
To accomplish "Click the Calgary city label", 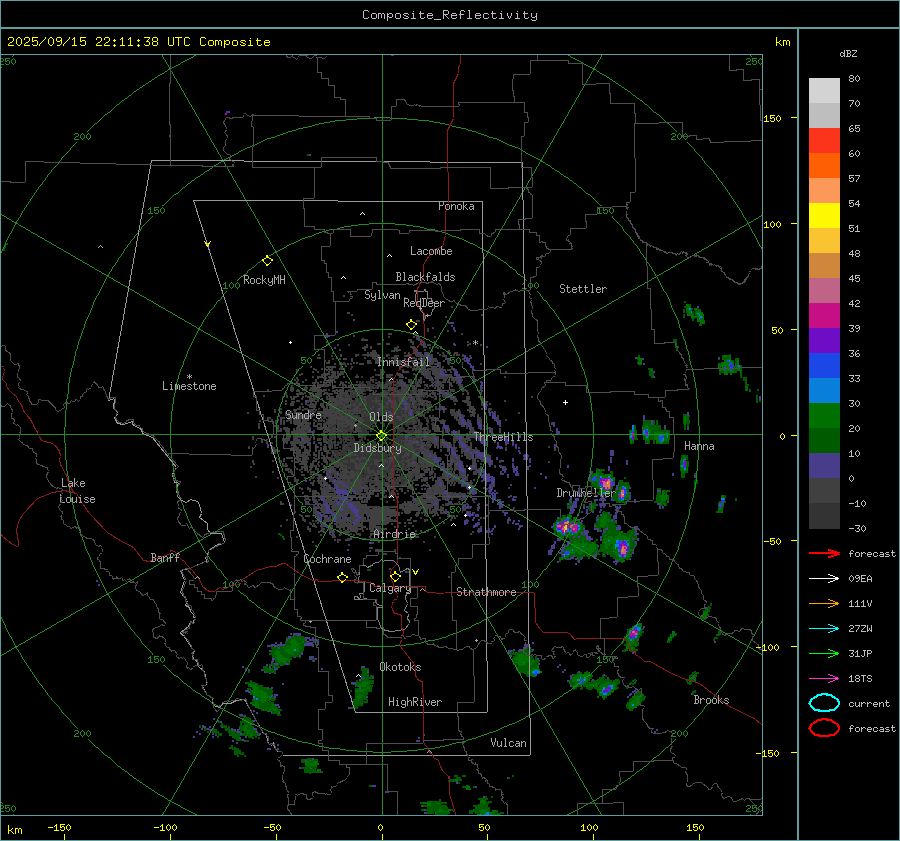I will (x=390, y=588).
